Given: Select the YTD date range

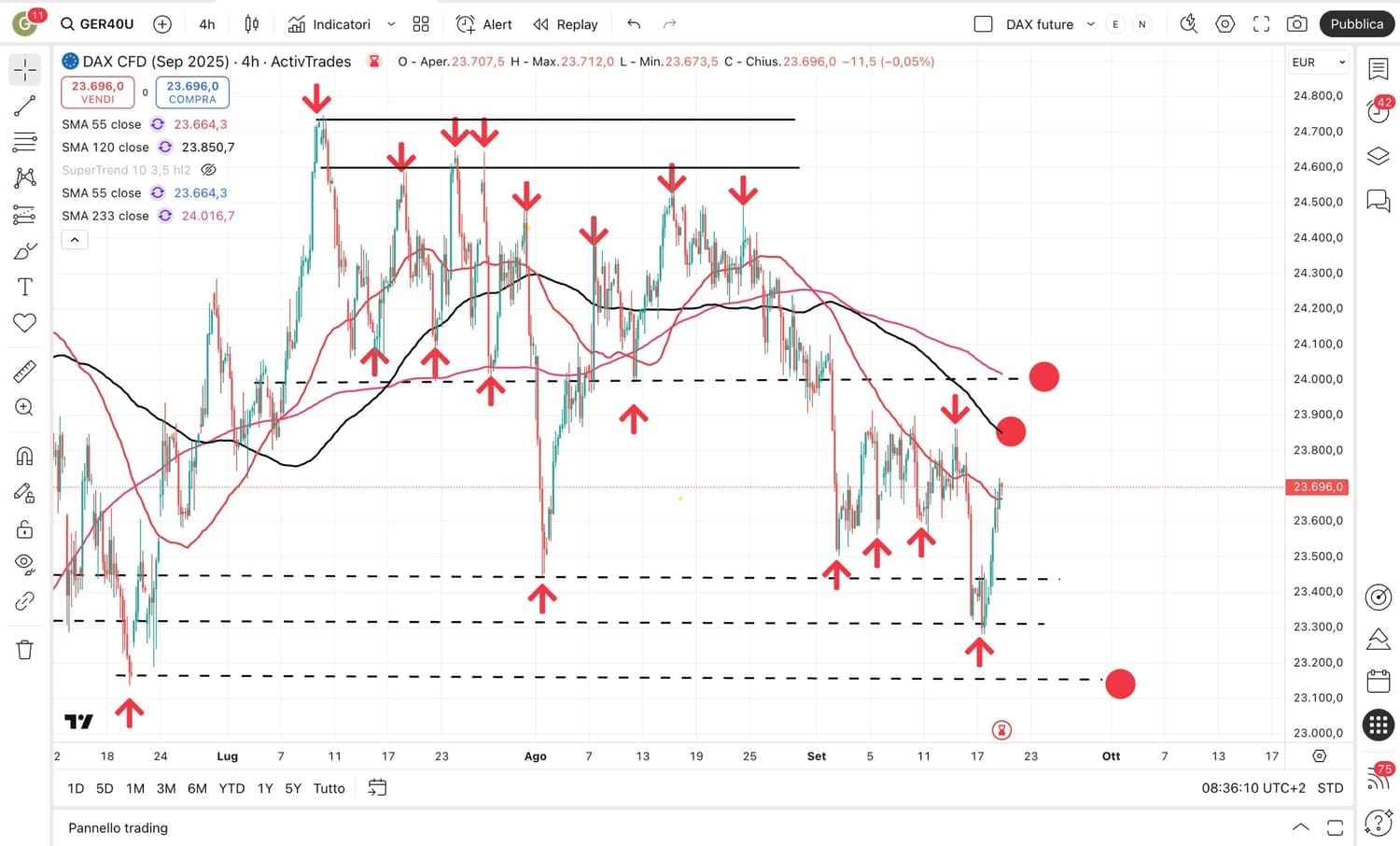Looking at the screenshot, I should pos(231,788).
